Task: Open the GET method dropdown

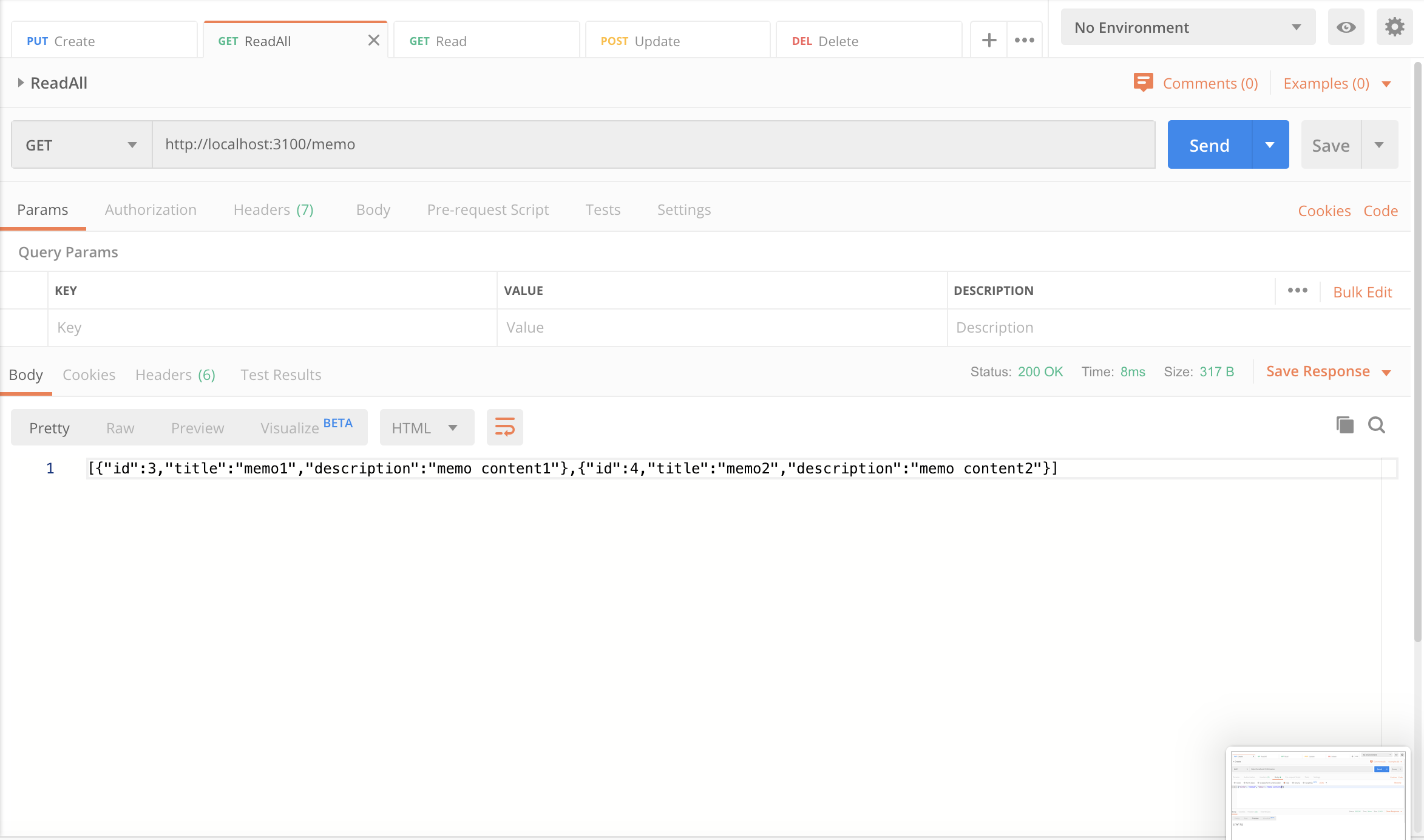Action: pyautogui.click(x=81, y=144)
